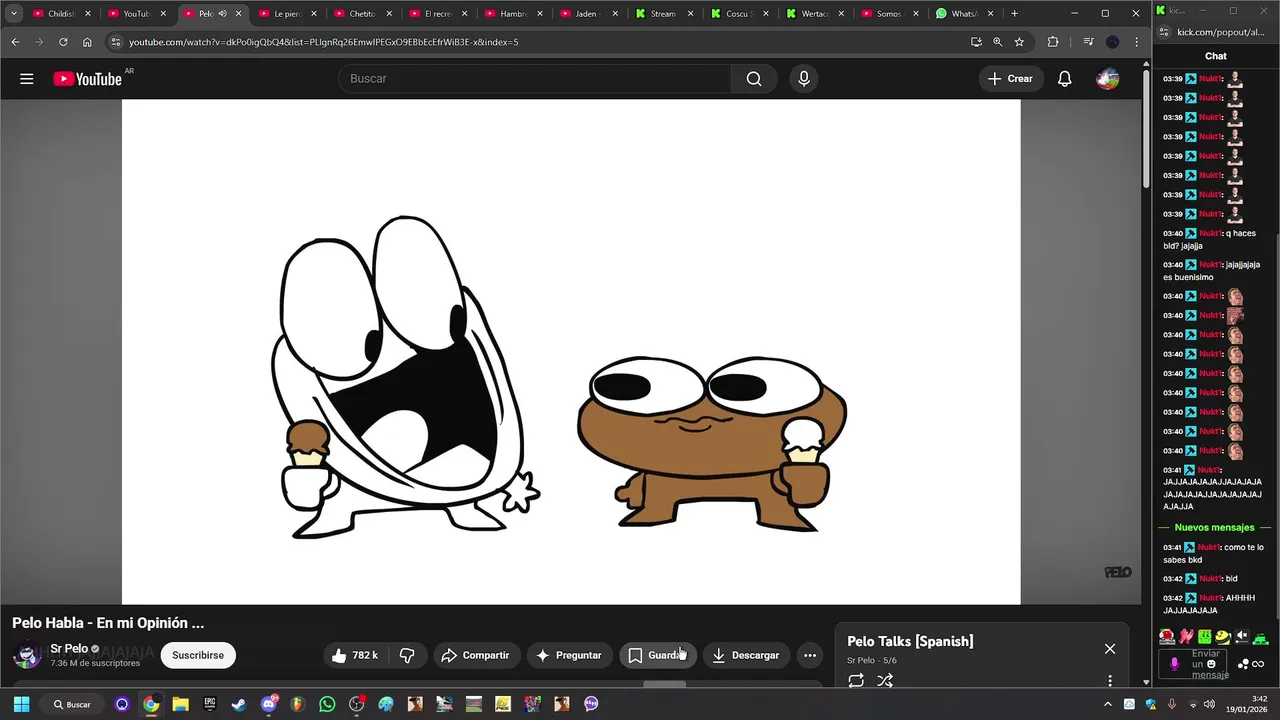
Task: Go to YouTube home via logo
Action: pyautogui.click(x=87, y=79)
